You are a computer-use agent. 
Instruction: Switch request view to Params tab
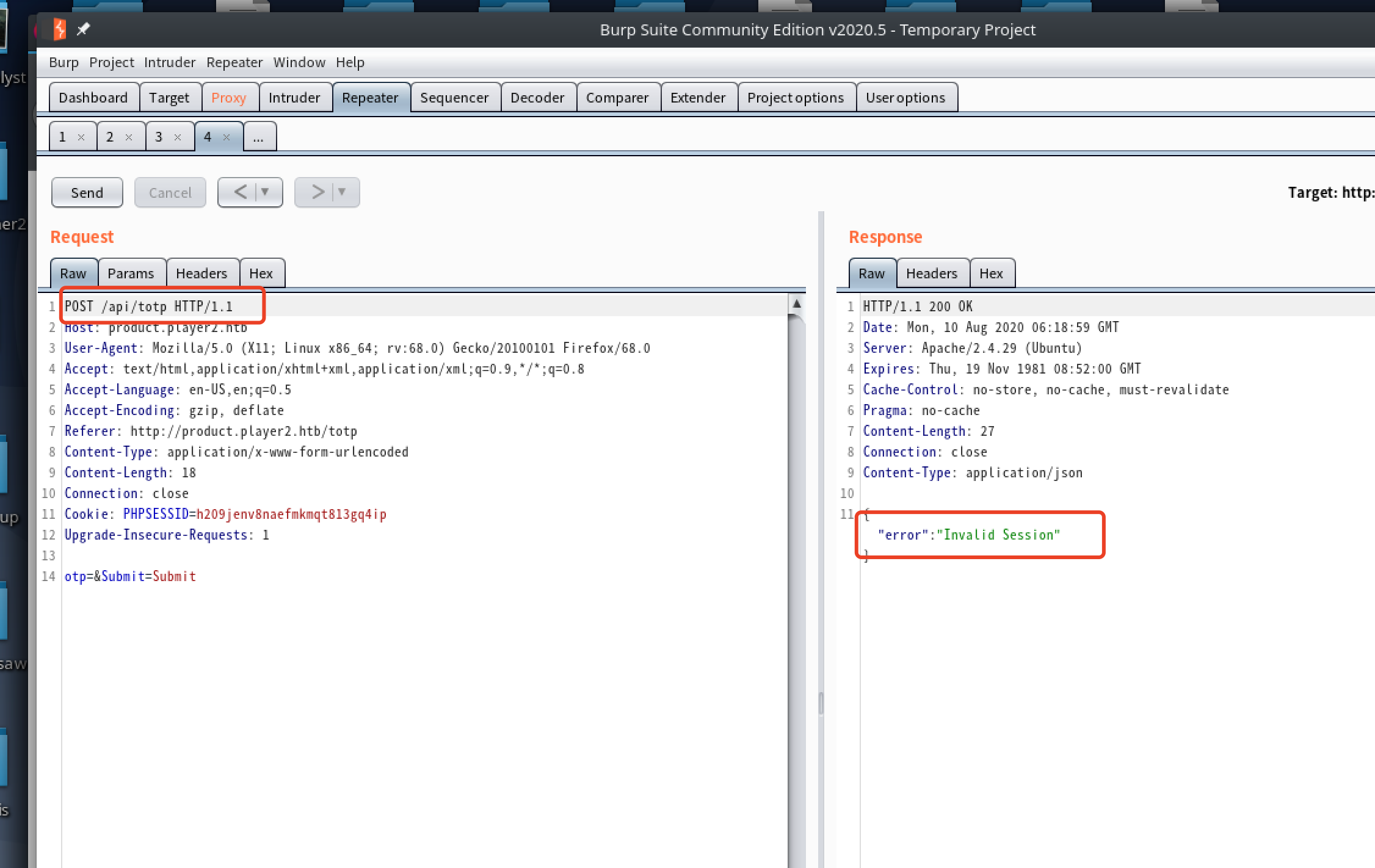[x=131, y=273]
